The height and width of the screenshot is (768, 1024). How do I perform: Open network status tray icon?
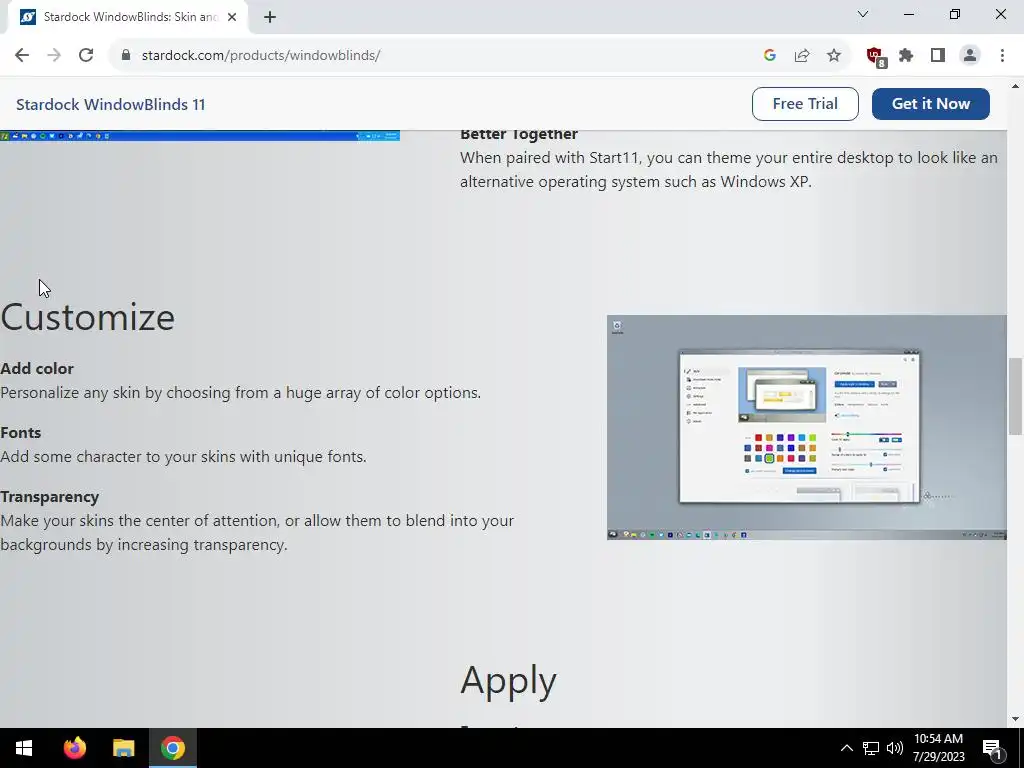coord(871,748)
